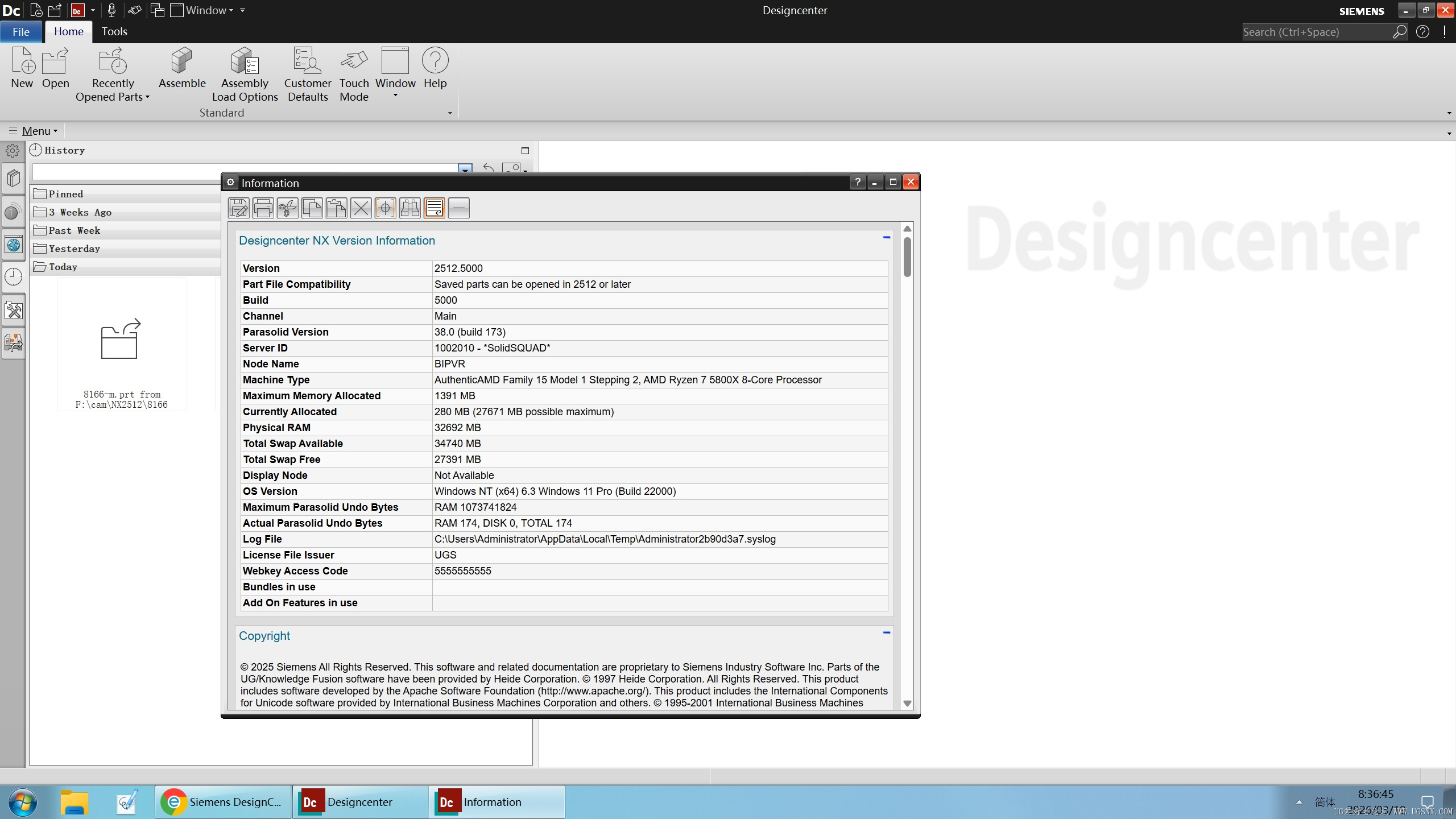Open the Windows Start button
This screenshot has height=819, width=1456.
23,802
